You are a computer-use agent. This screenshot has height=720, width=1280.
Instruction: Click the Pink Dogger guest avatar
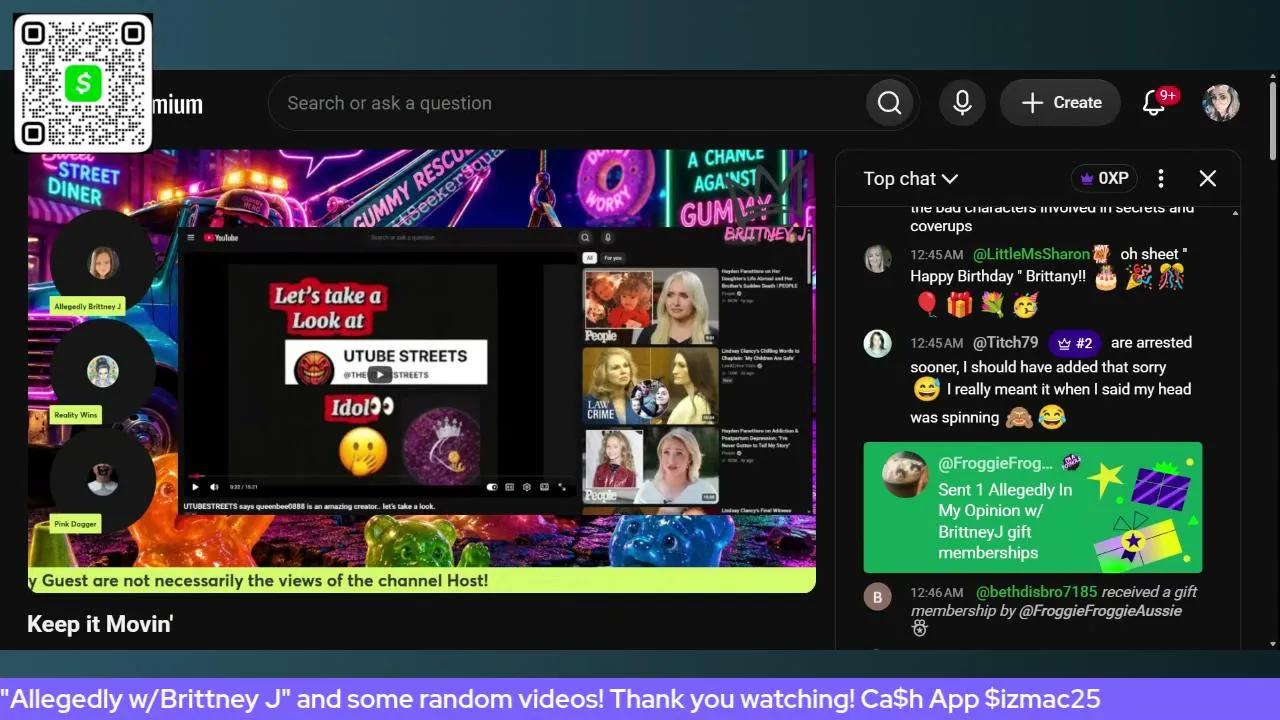click(103, 480)
